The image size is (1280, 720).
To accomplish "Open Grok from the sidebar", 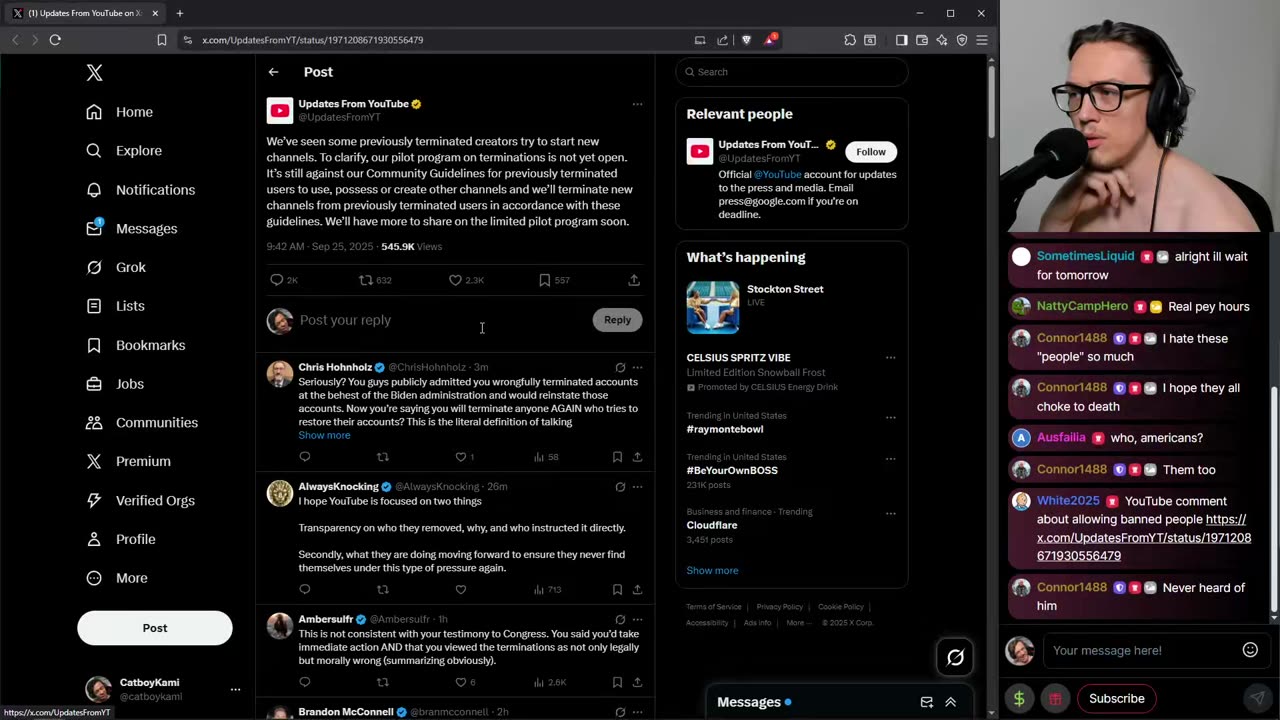I will [116, 267].
